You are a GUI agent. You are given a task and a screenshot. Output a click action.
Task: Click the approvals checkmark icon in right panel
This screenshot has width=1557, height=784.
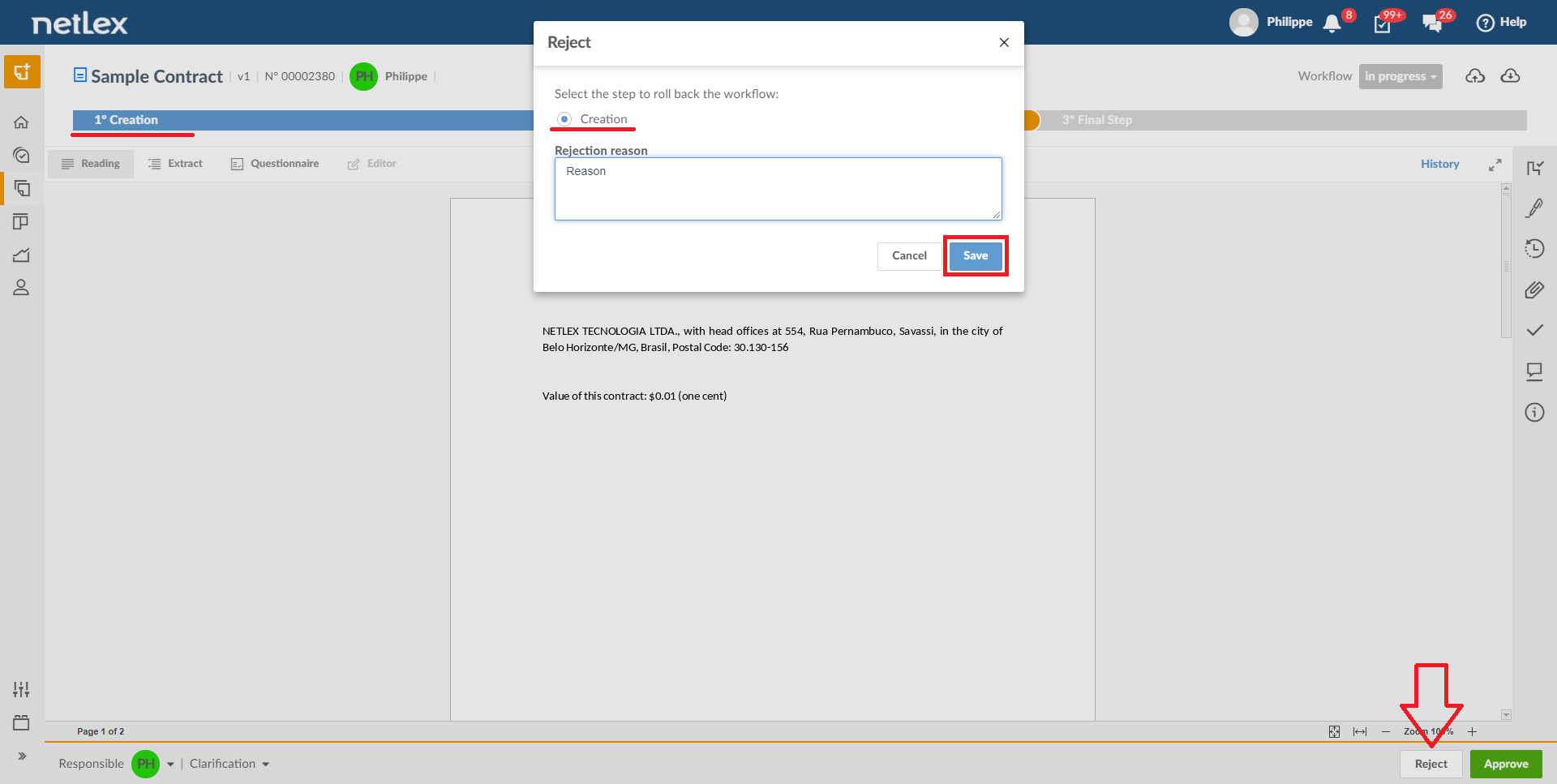coord(1534,330)
